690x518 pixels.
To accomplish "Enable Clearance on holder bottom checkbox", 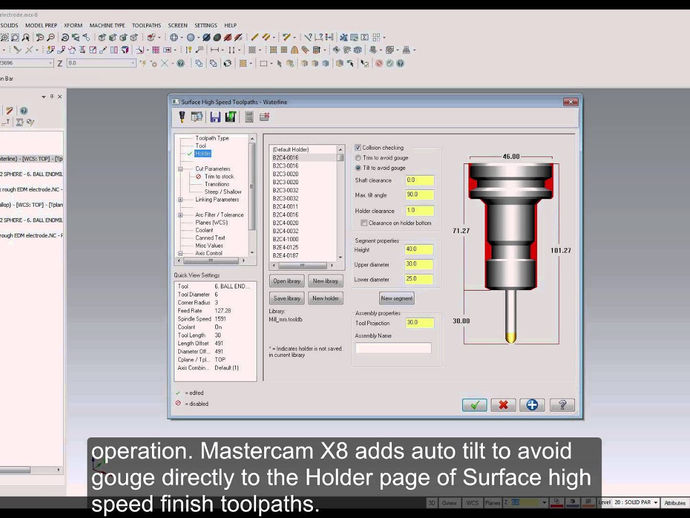I will tap(364, 223).
